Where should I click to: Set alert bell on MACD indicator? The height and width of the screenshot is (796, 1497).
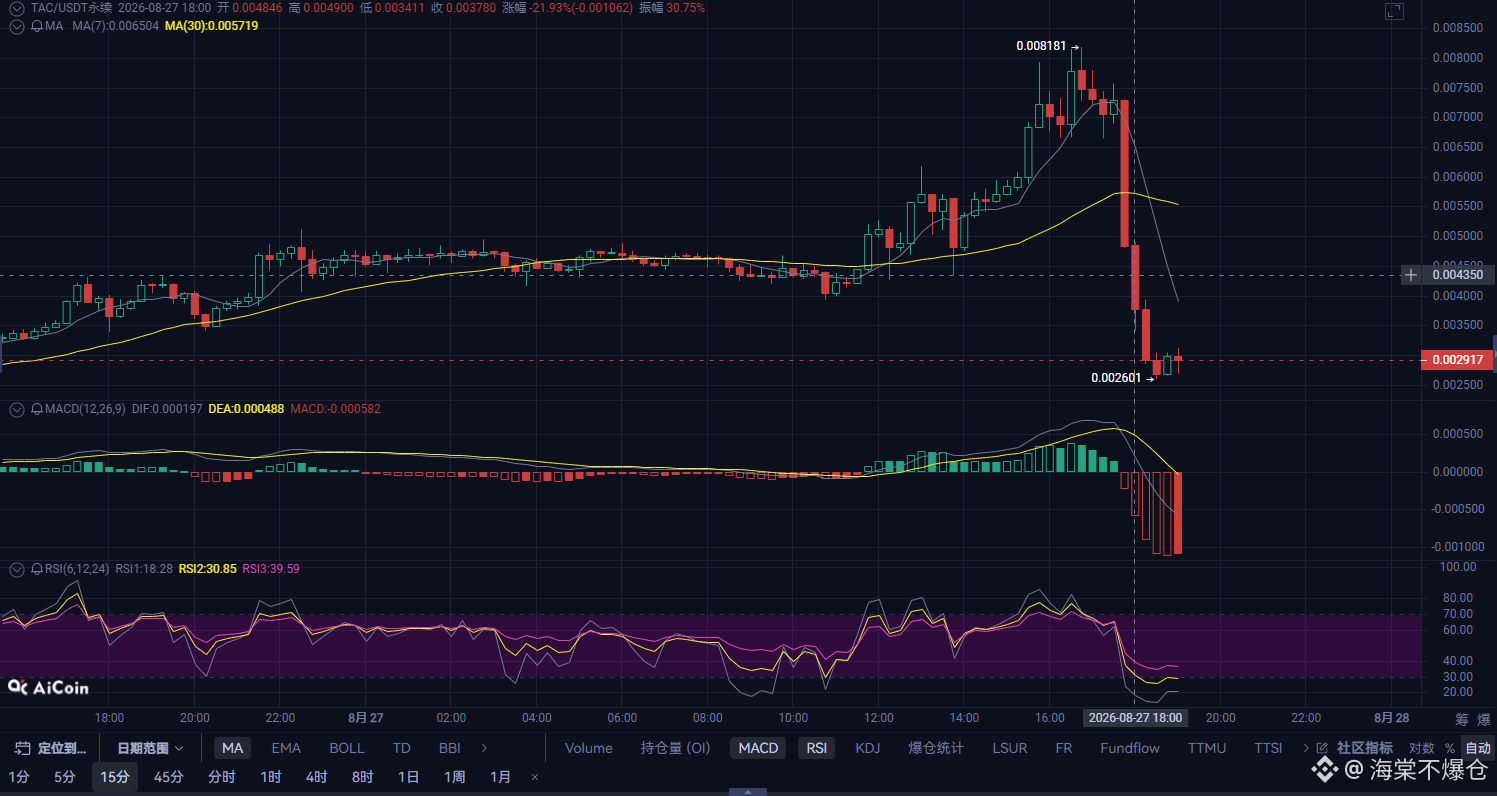tap(37, 409)
